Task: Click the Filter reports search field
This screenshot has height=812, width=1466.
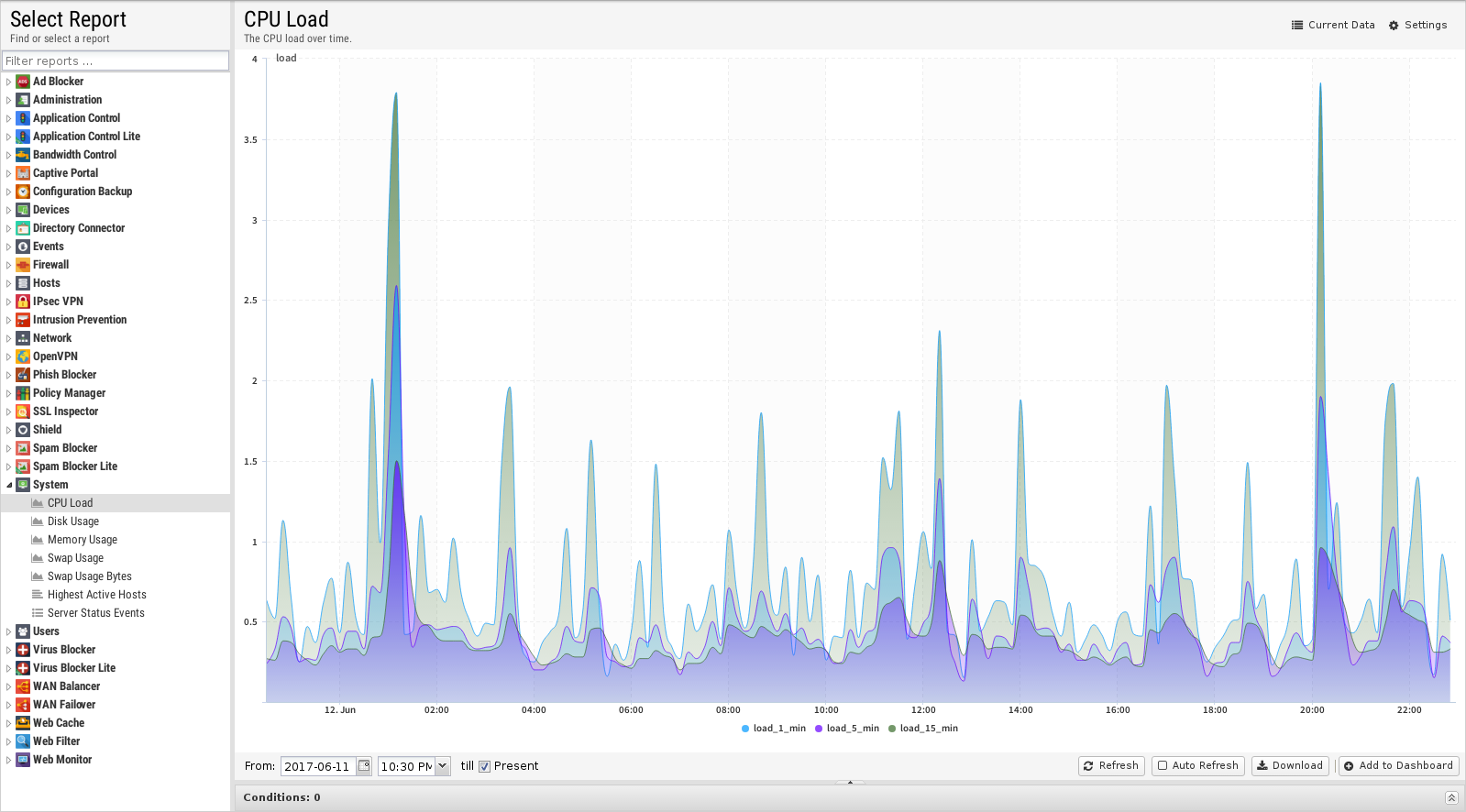Action: [115, 61]
